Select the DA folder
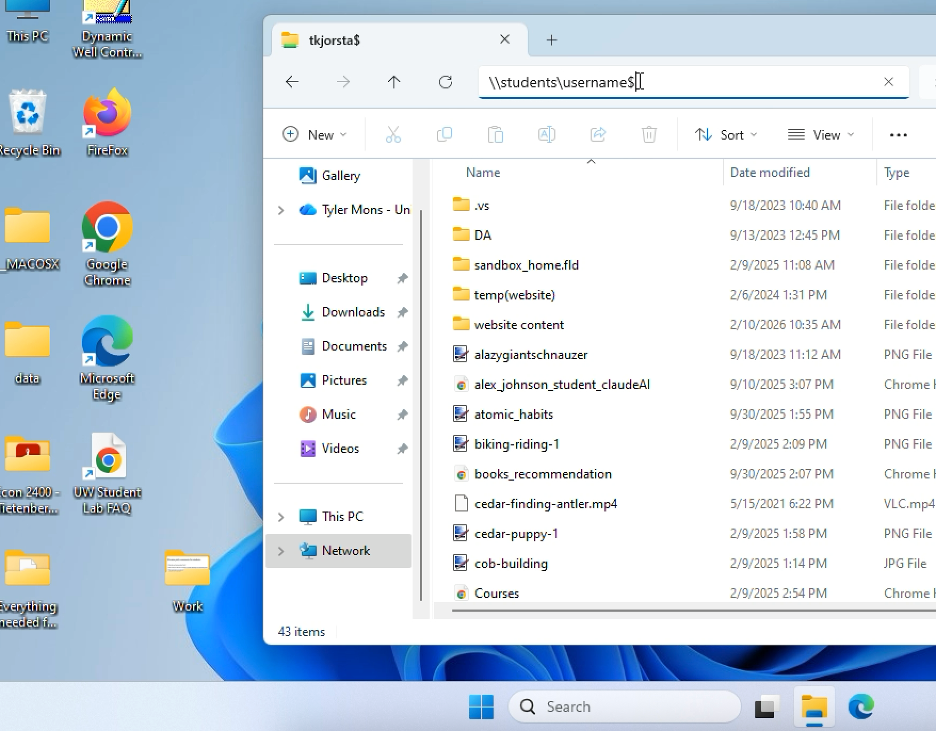The height and width of the screenshot is (732, 936). 482,235
